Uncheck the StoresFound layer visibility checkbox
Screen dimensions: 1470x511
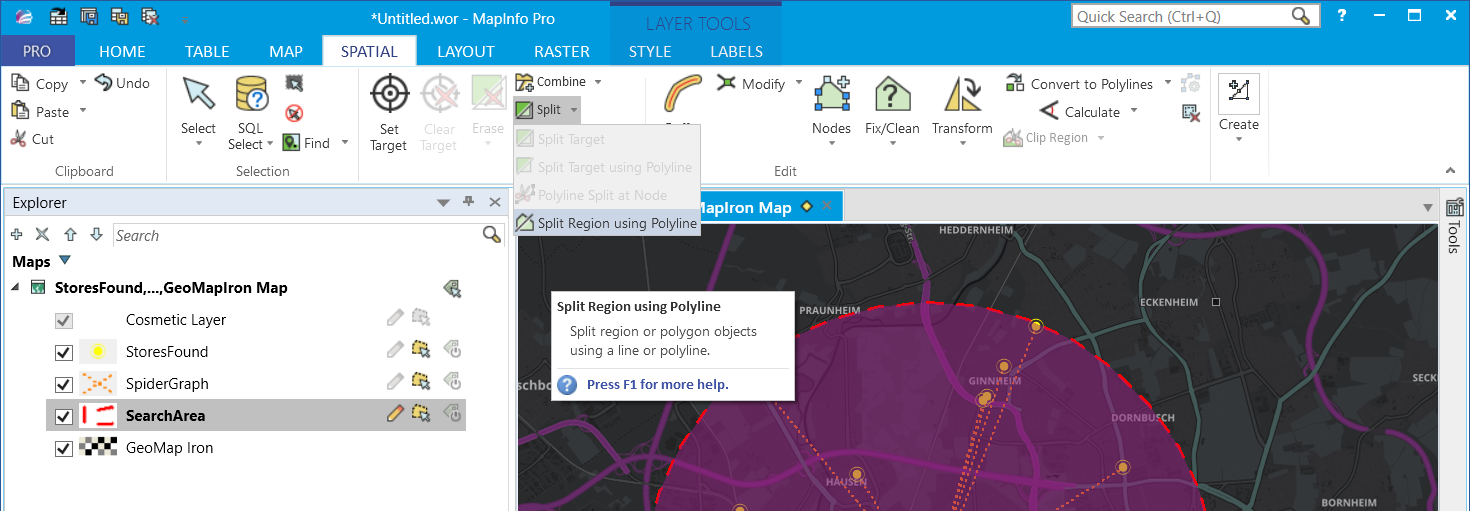coord(64,352)
